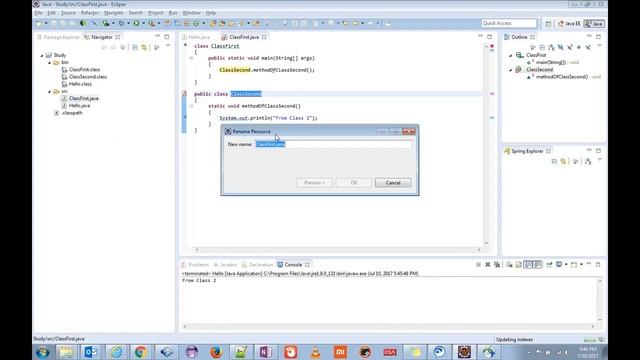Image resolution: width=640 pixels, height=360 pixels.
Task: Toggle Hide Fields in Outline toolbar
Action: click(560, 47)
